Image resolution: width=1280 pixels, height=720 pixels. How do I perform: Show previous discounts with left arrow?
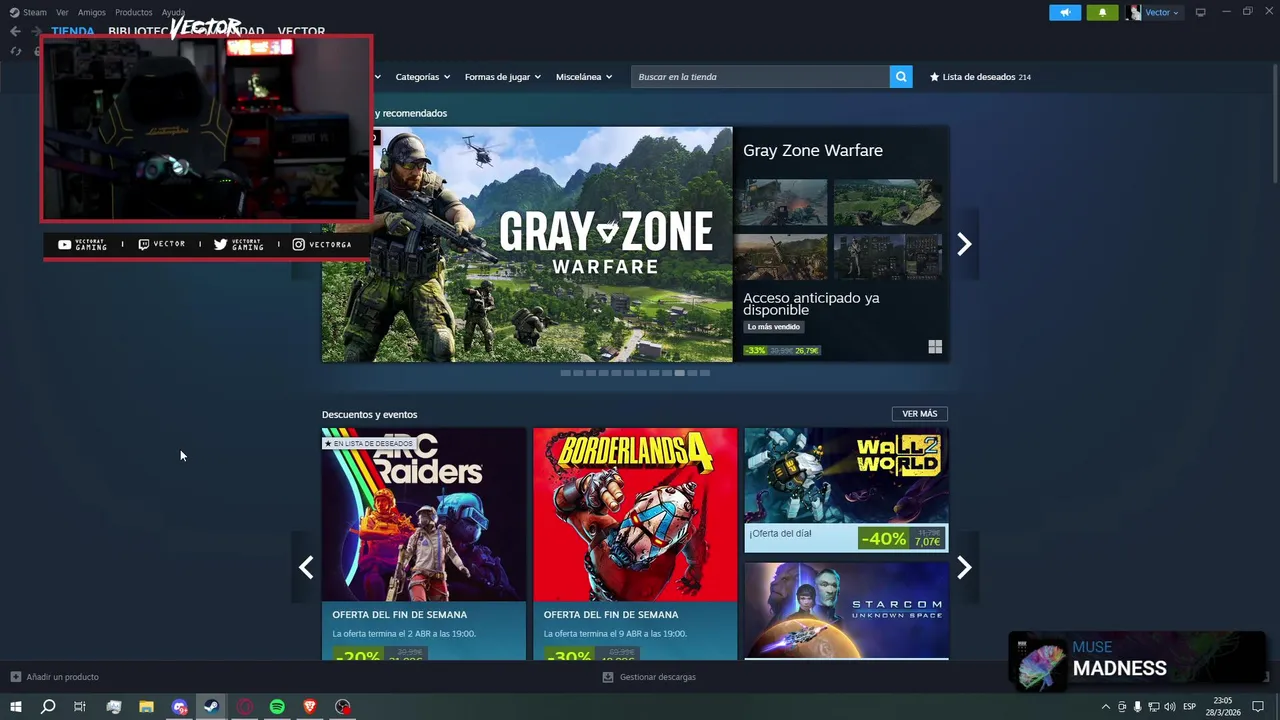tap(306, 568)
